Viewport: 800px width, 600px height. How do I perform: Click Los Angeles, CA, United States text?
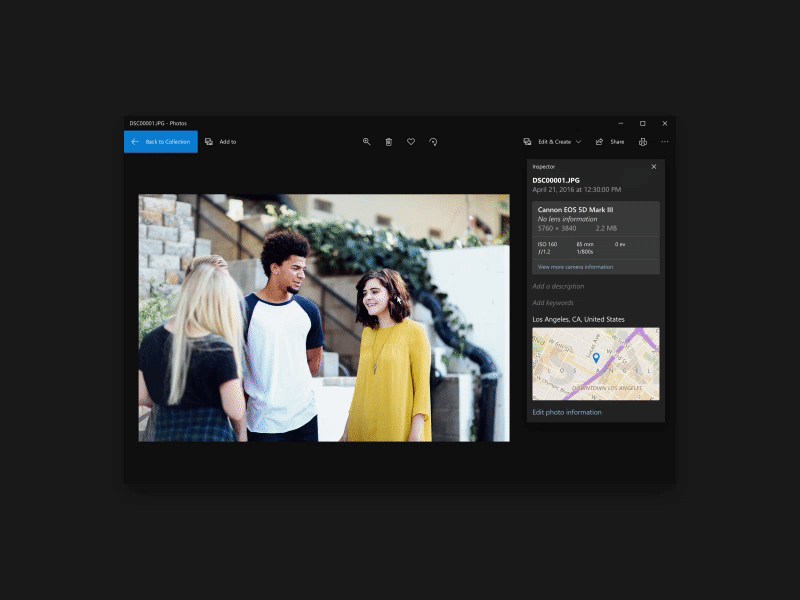point(579,319)
